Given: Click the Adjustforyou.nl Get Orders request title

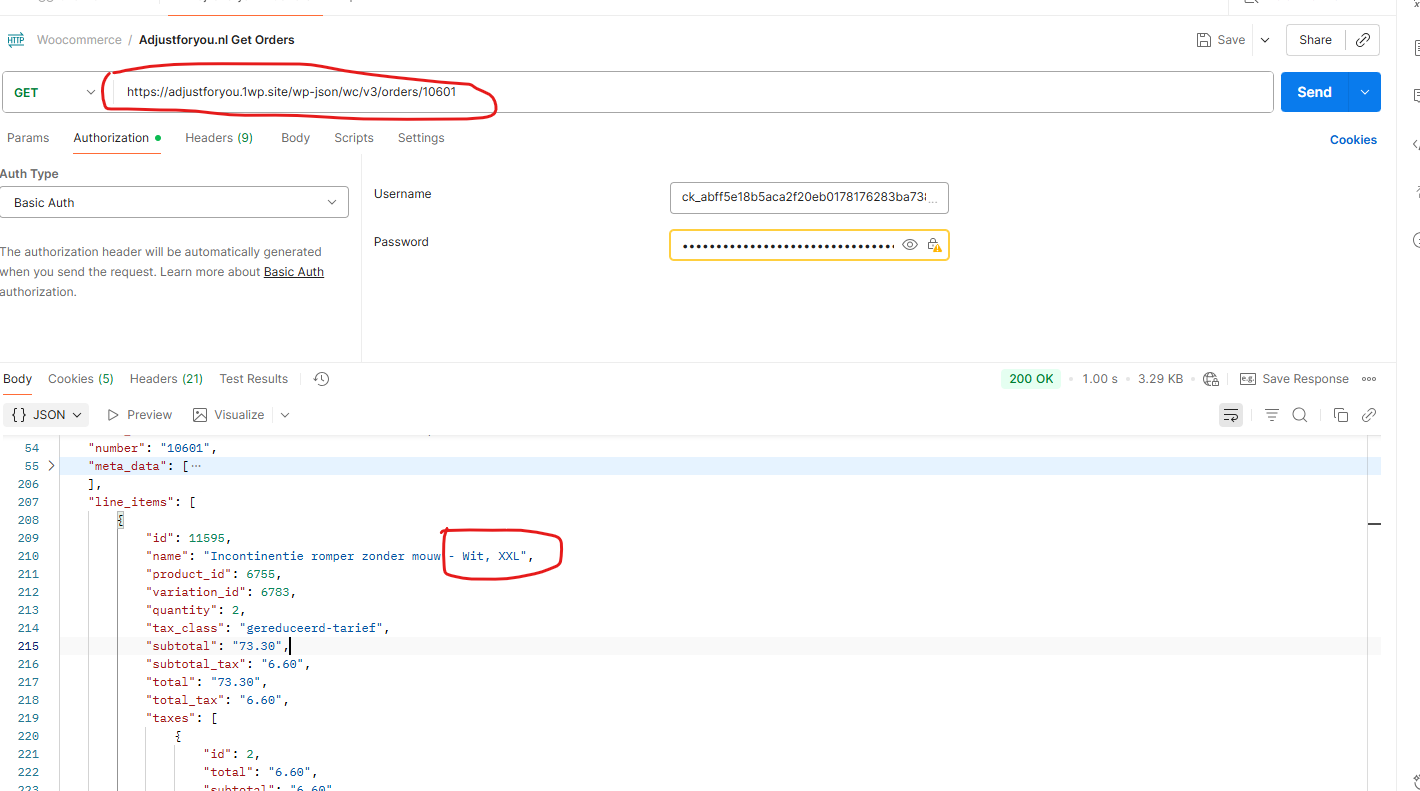Looking at the screenshot, I should pos(217,40).
